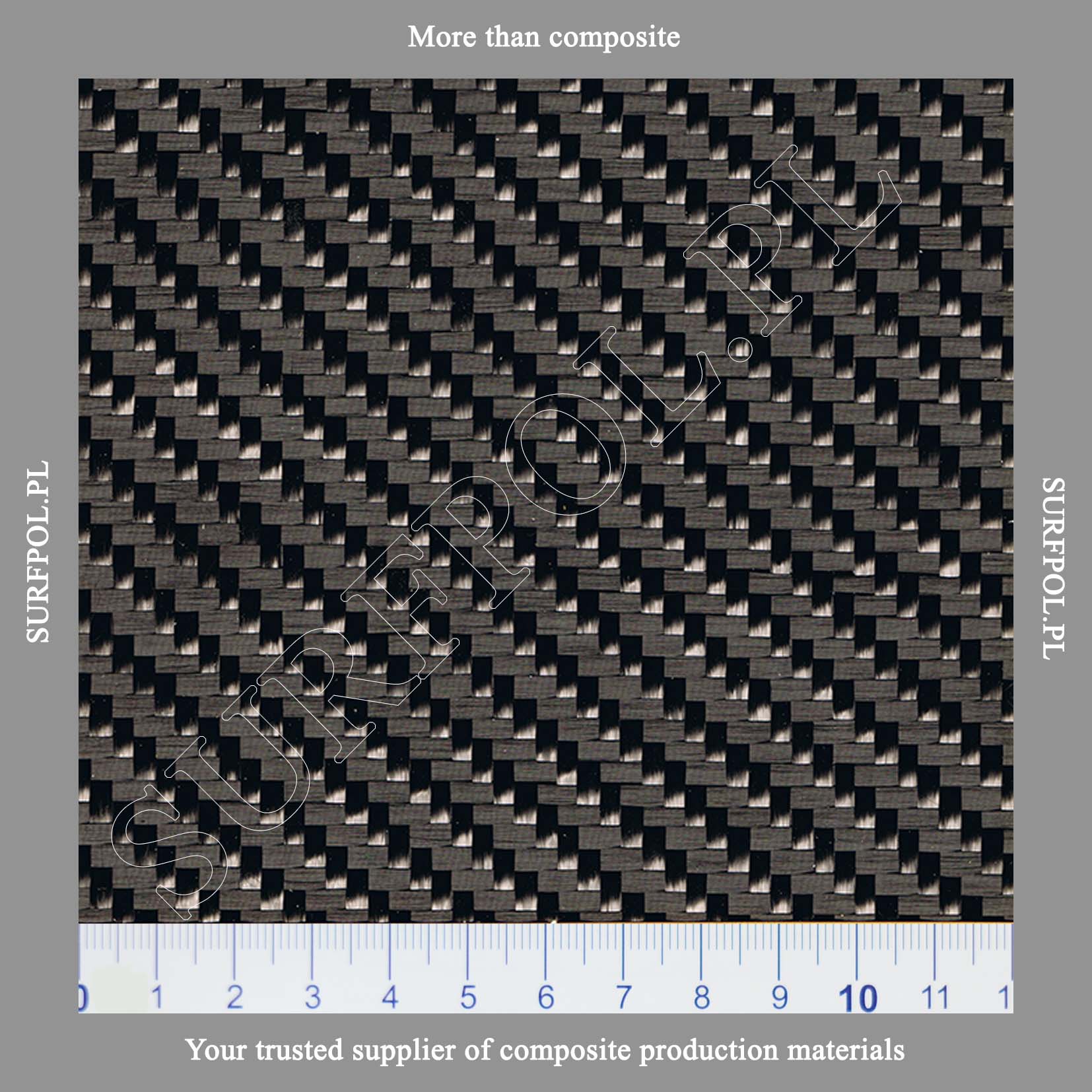Click the number 7 on the ruler
1092x1092 pixels.
pyautogui.click(x=623, y=997)
